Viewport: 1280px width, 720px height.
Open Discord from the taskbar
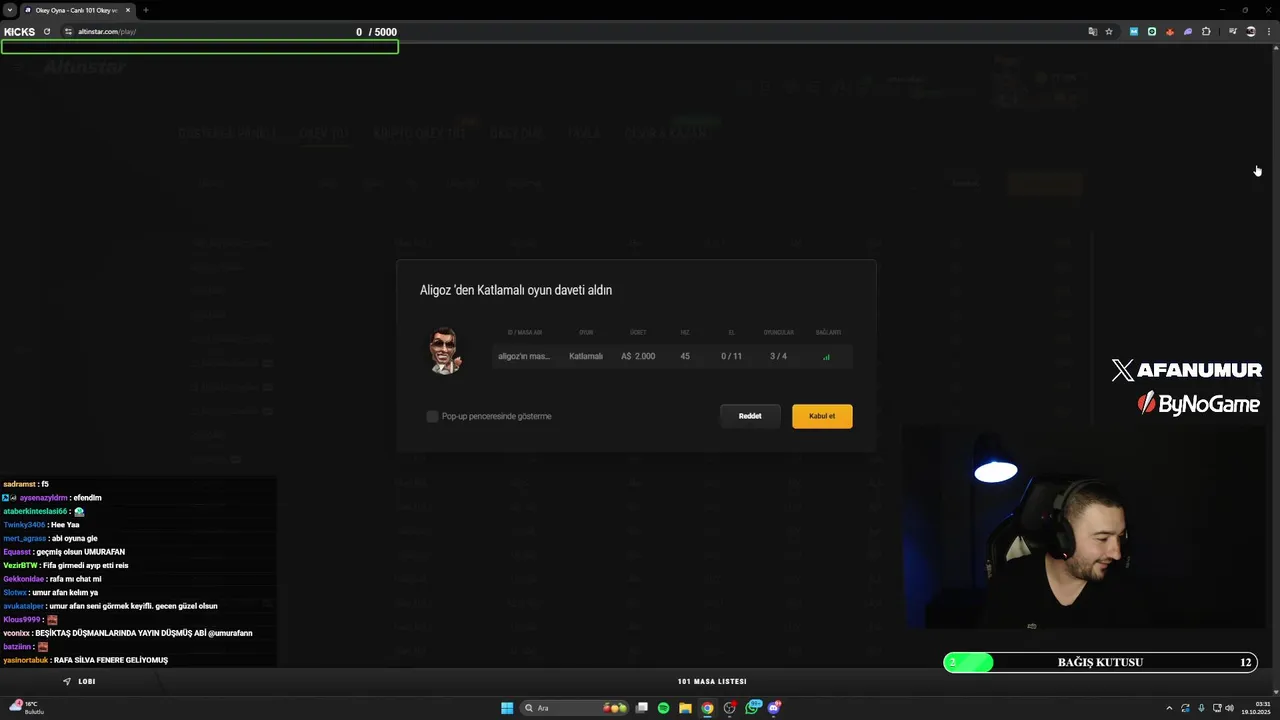point(774,708)
